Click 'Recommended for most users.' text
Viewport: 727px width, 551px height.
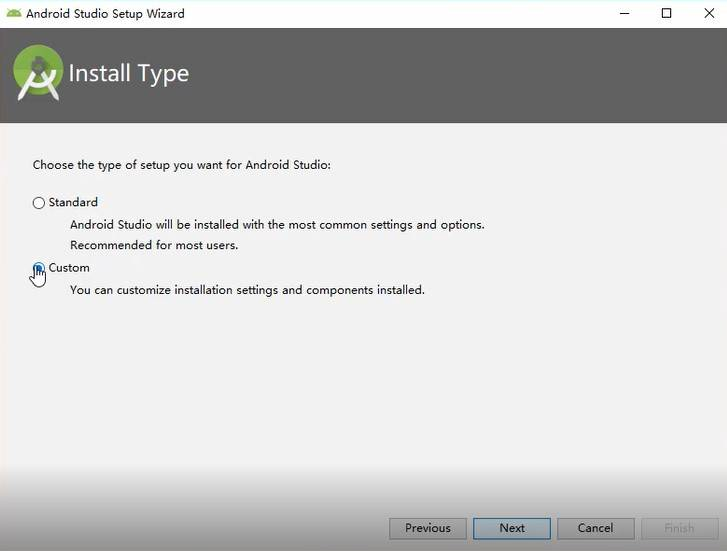point(154,245)
